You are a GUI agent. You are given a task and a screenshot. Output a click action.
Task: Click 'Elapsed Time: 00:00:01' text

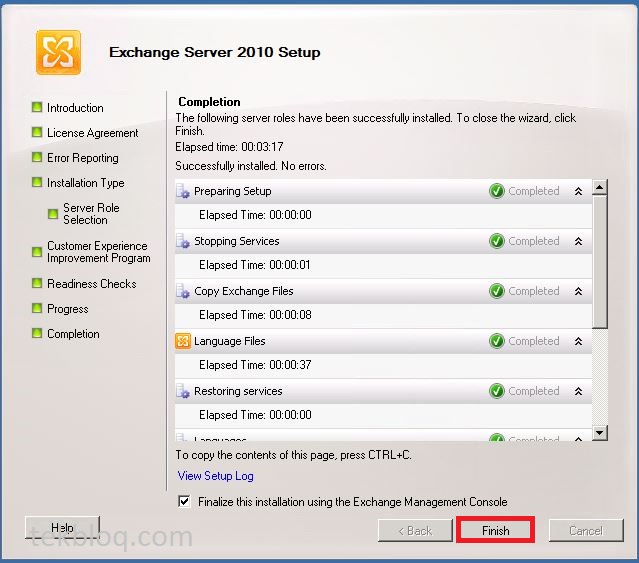point(255,265)
